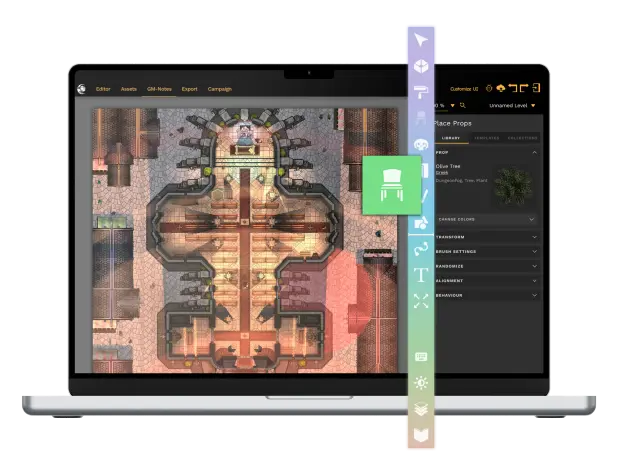Click the large green chair prop tile
The image size is (618, 464).
click(391, 185)
